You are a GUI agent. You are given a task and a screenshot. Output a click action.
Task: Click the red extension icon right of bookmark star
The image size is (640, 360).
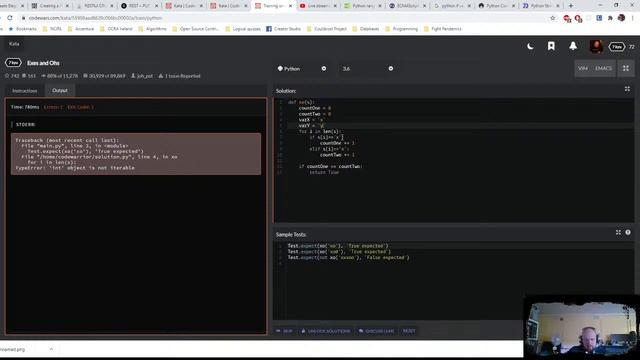(567, 18)
